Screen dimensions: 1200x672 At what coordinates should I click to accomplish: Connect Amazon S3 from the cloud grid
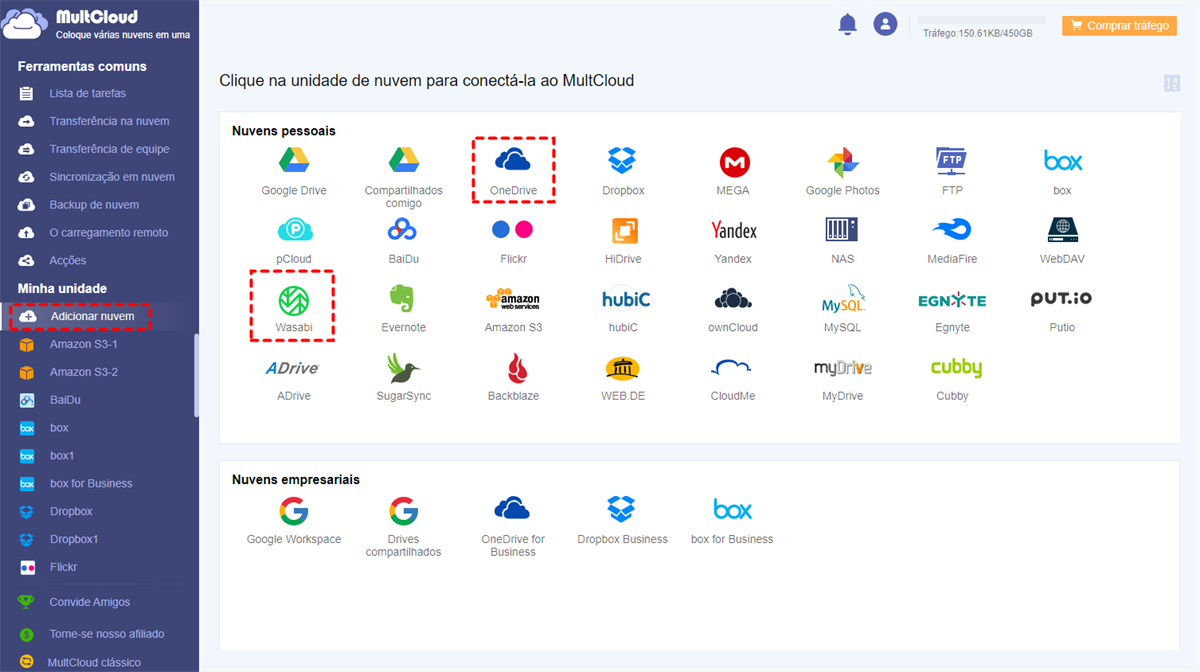coord(513,299)
